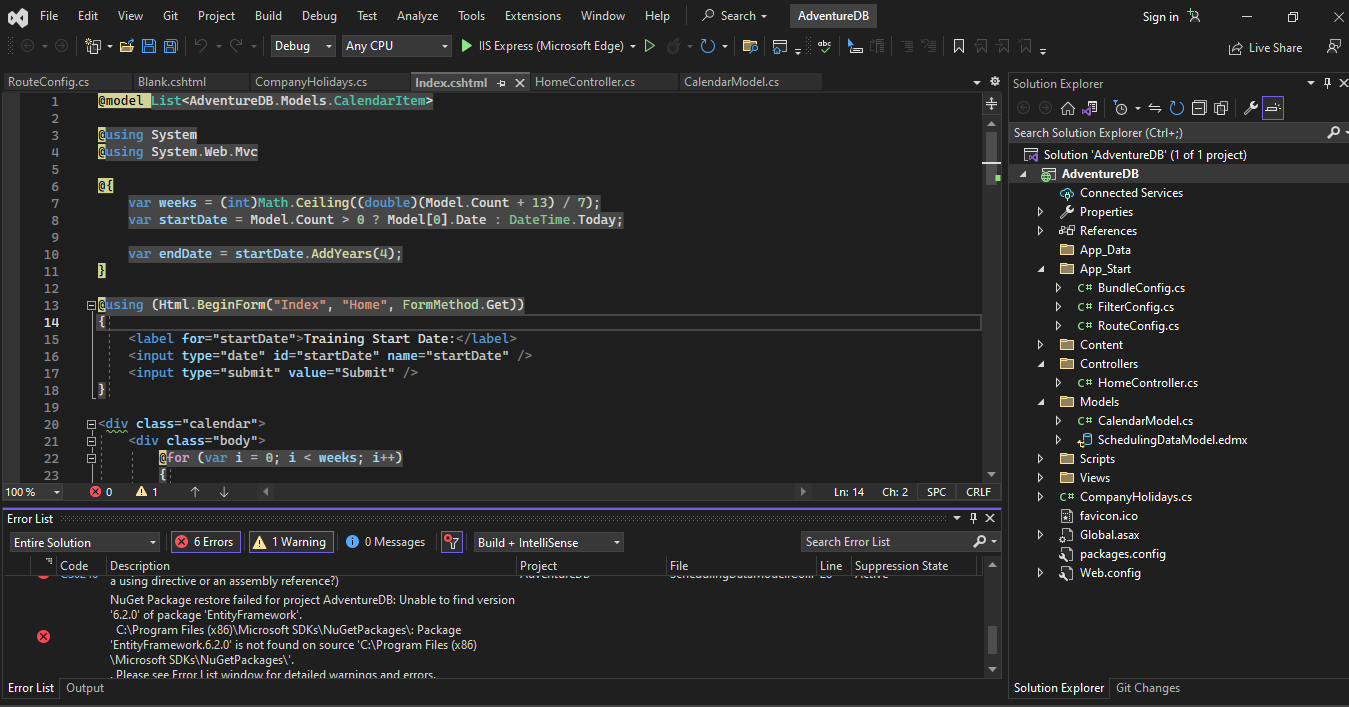1349x707 pixels.
Task: Switch to the Git Changes tab
Action: pos(1147,688)
